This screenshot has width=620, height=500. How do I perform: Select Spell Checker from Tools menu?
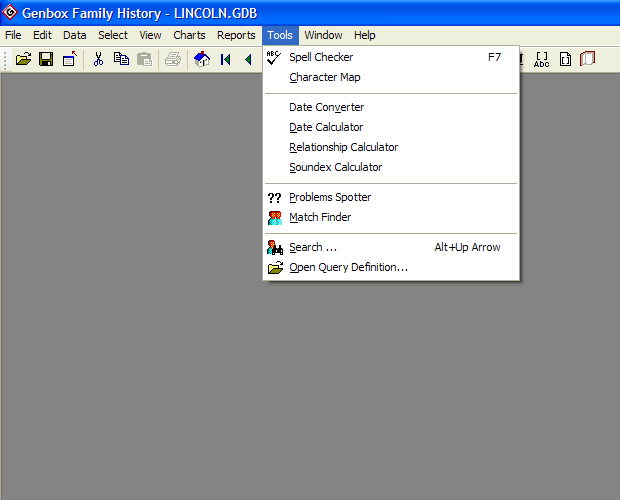coord(321,57)
